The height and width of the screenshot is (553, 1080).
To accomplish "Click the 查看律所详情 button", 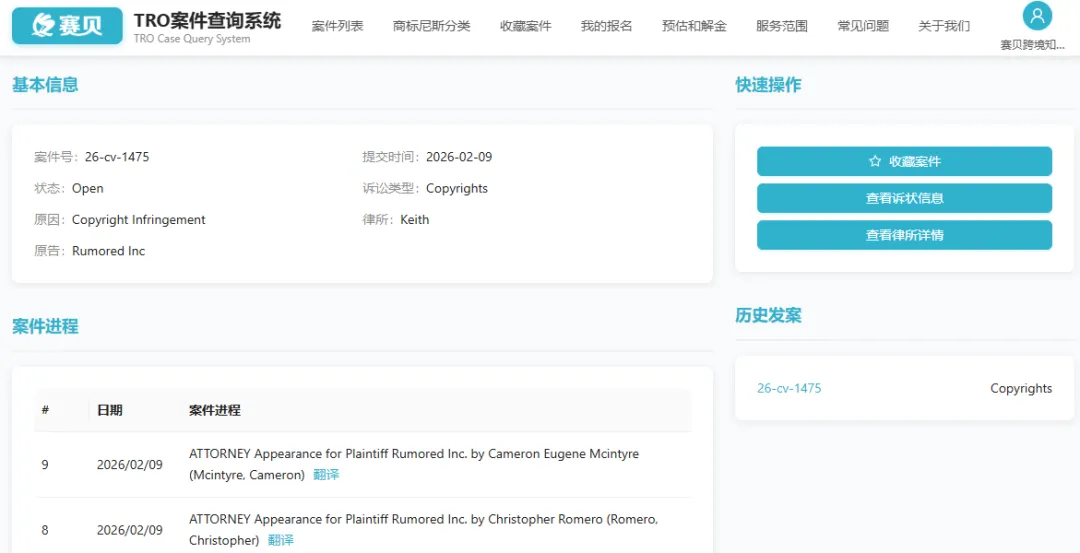I will point(904,235).
